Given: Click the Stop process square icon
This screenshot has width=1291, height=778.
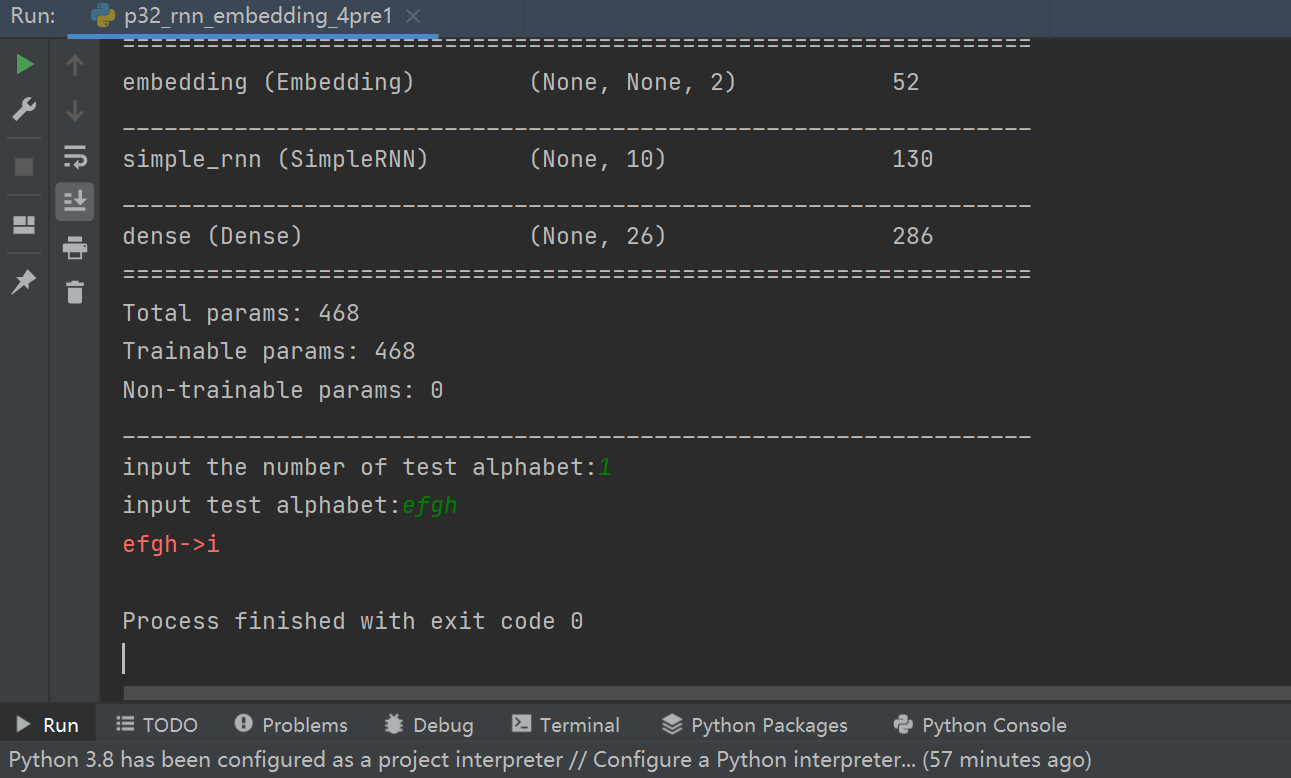Looking at the screenshot, I should [x=25, y=167].
